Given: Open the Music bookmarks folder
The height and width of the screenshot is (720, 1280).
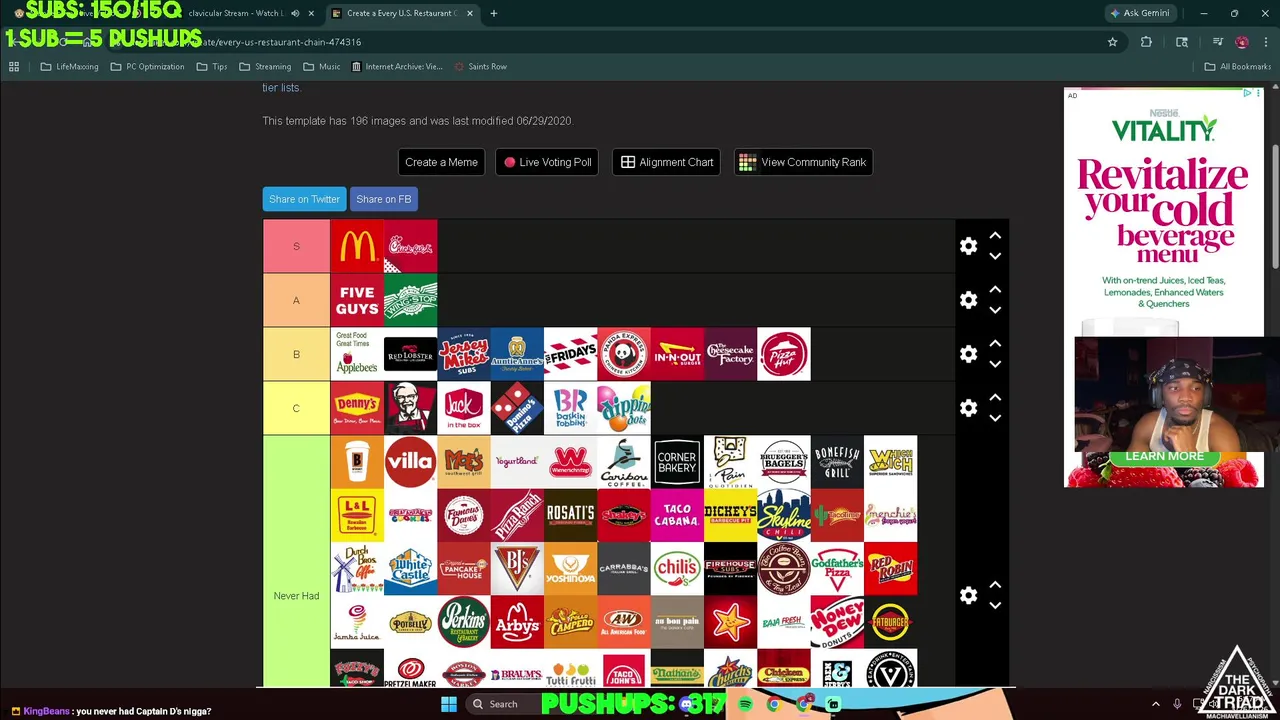Looking at the screenshot, I should point(322,67).
